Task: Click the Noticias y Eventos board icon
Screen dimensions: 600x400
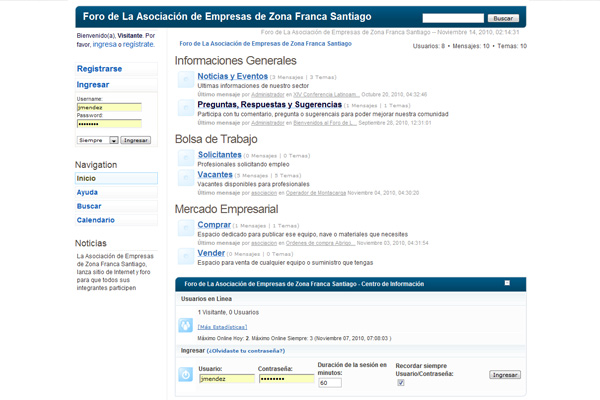Action: (185, 80)
